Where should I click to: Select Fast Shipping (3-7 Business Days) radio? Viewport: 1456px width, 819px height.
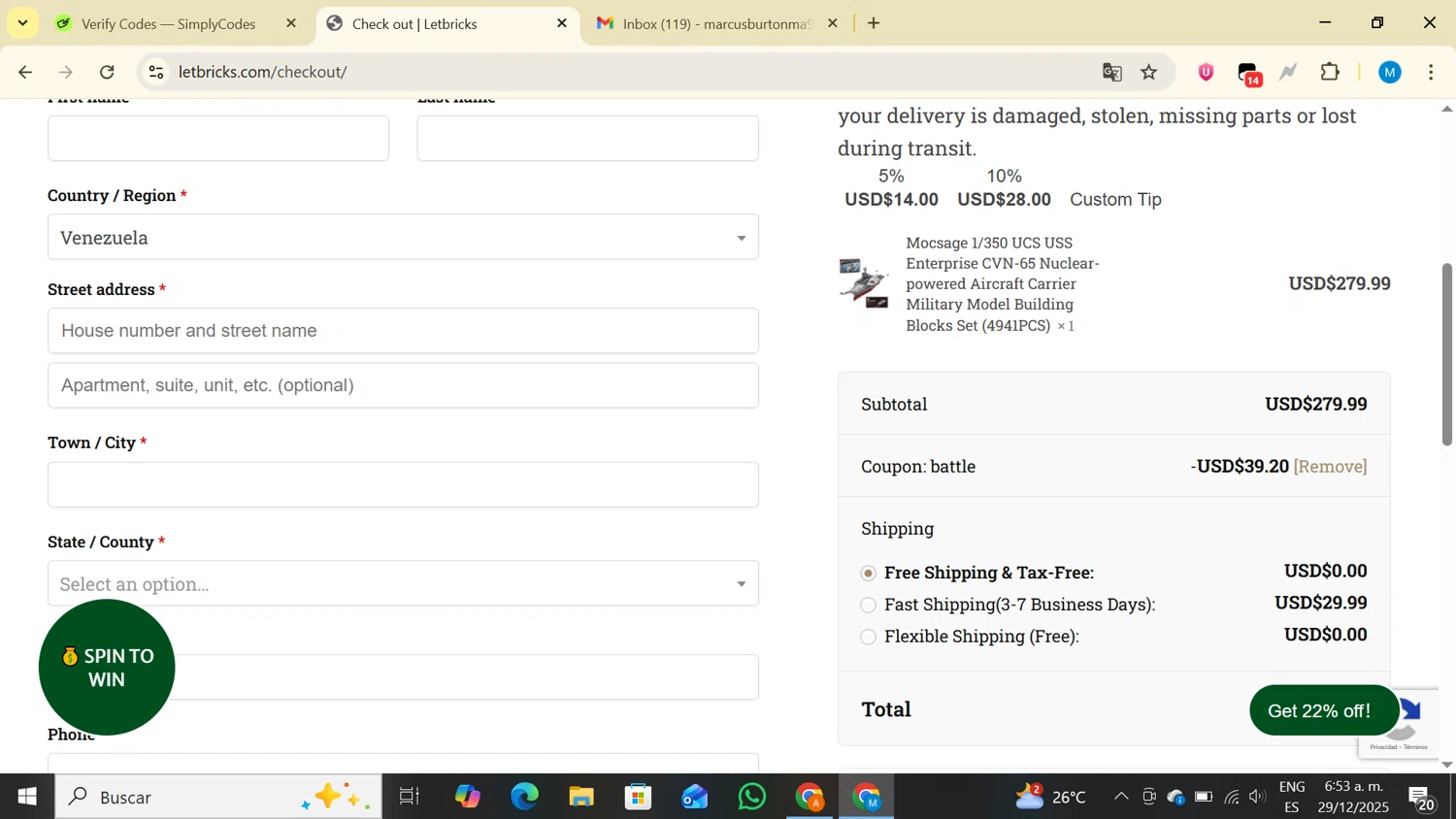[869, 606]
